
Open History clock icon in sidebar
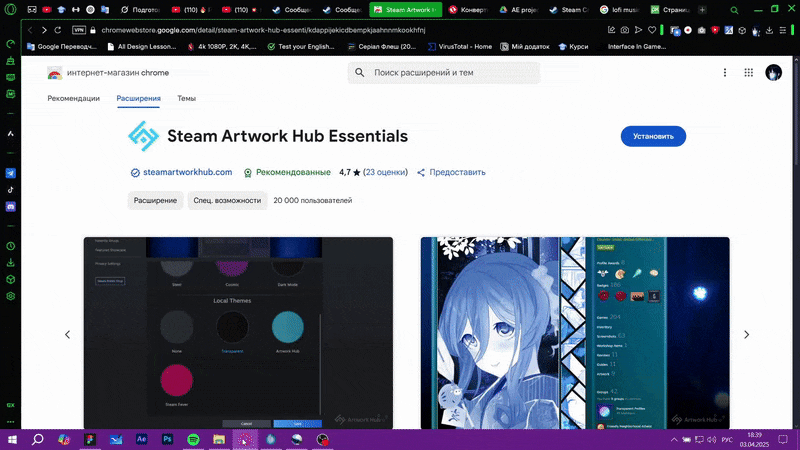10,246
